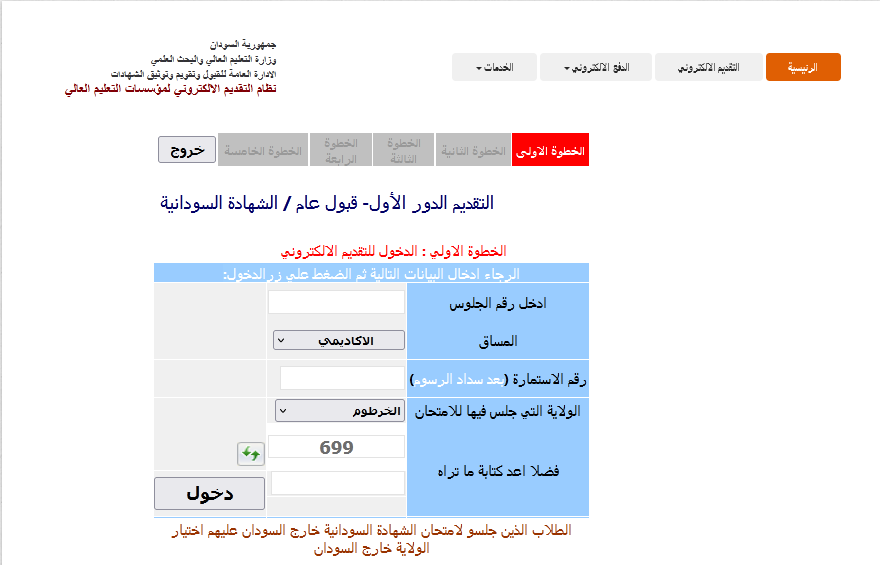This screenshot has height=565, width=880.
Task: Click the red الخطوة الاولي heading text
Action: pyautogui.click(x=393, y=251)
